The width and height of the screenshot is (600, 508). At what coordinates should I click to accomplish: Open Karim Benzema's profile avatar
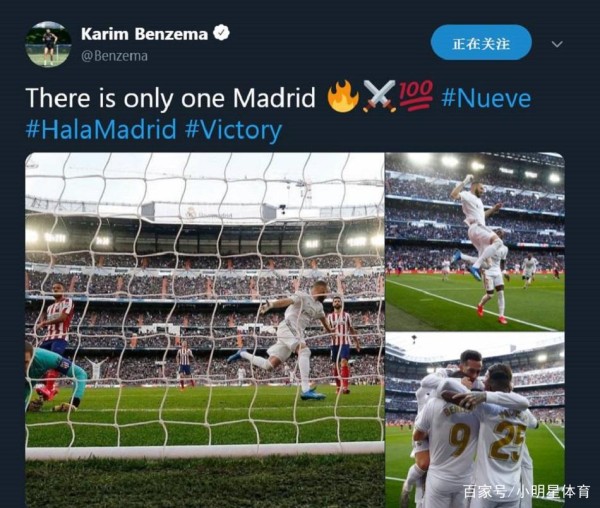(48, 44)
